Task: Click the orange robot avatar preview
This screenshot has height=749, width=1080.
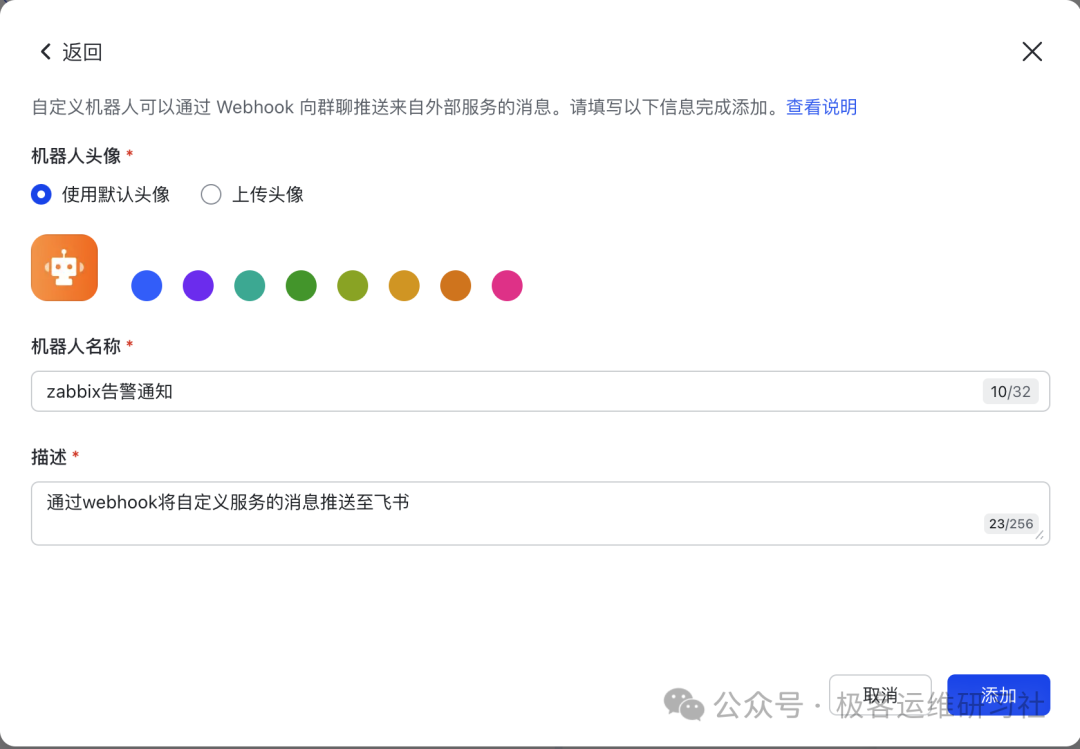Action: pyautogui.click(x=64, y=267)
